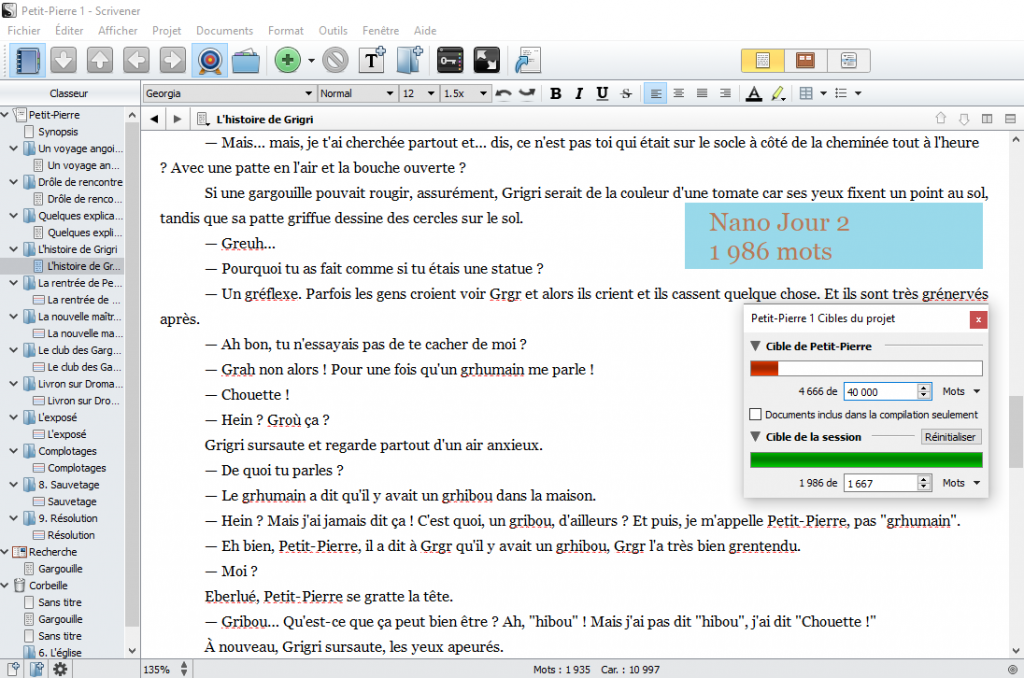Open Mots unit dropdown for session target

(961, 483)
